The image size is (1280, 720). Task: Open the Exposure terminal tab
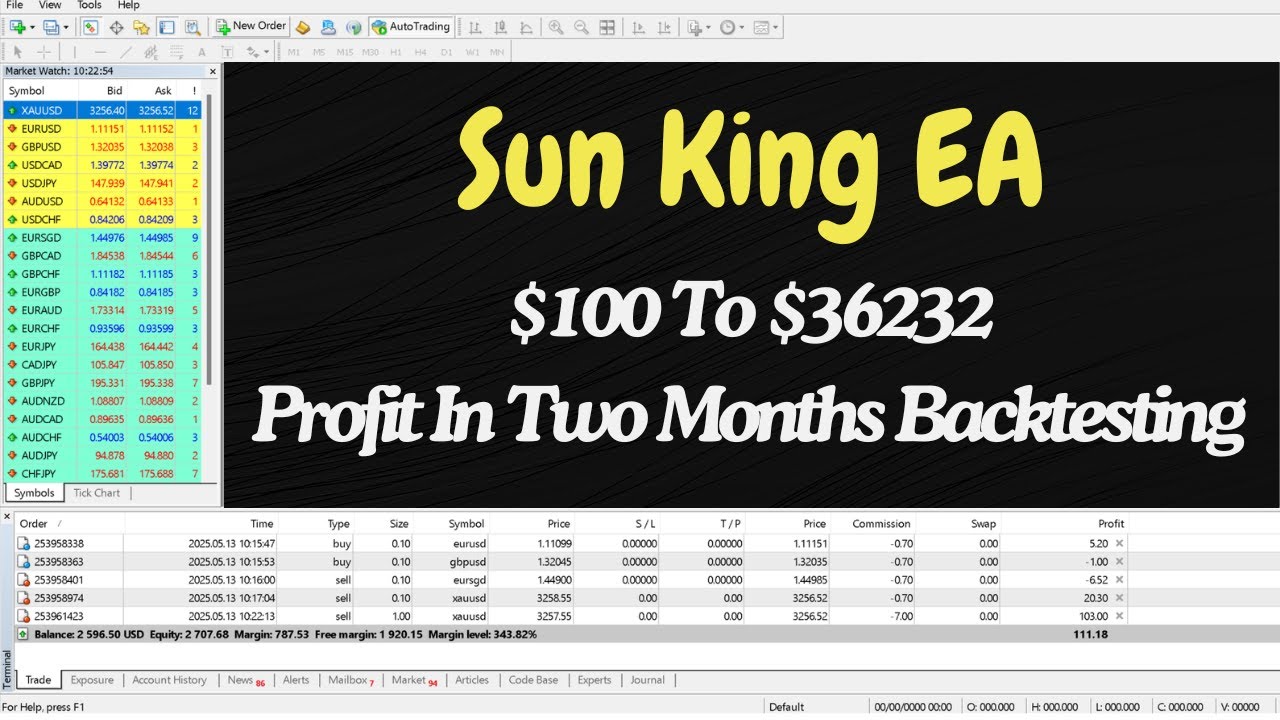[92, 680]
